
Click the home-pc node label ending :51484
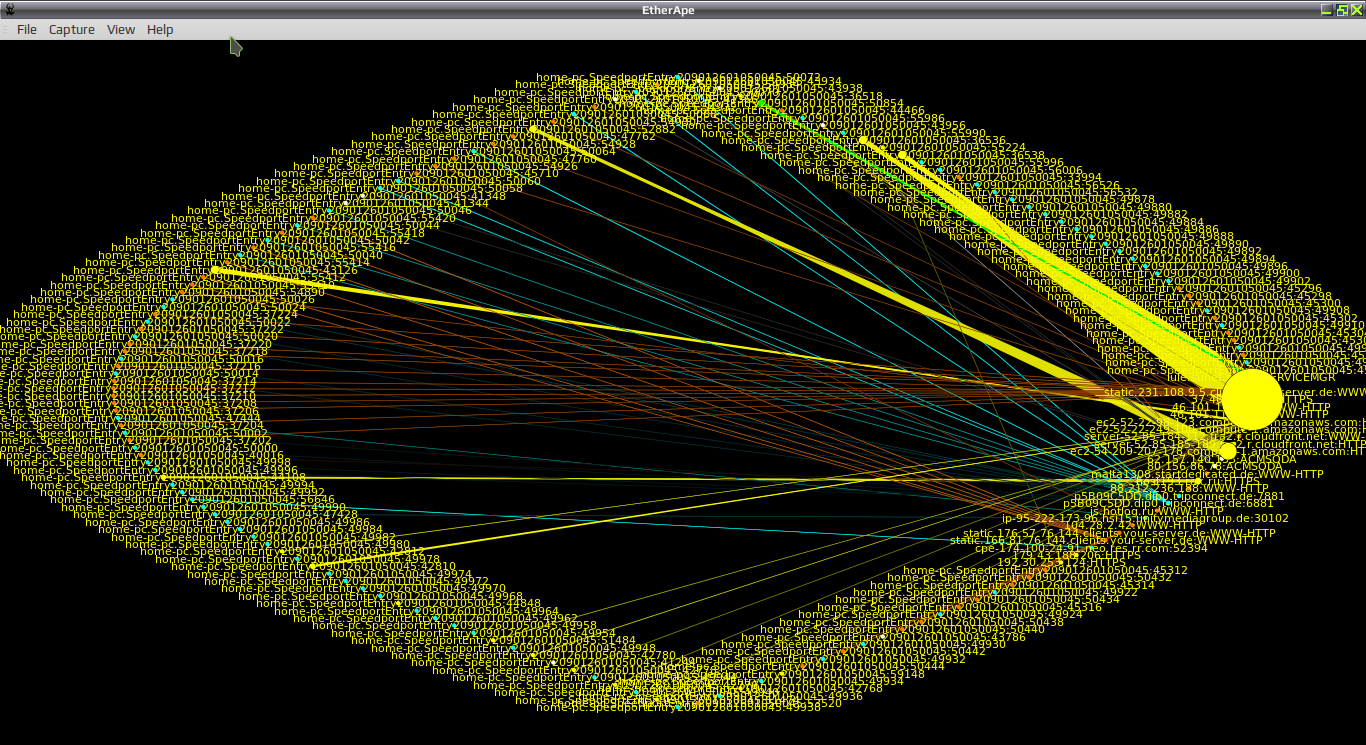point(493,640)
